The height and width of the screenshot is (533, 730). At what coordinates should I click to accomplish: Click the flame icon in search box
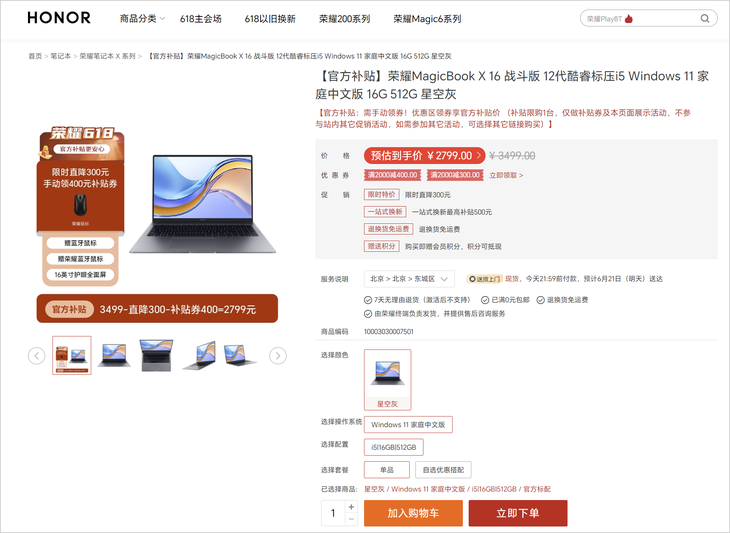click(629, 19)
